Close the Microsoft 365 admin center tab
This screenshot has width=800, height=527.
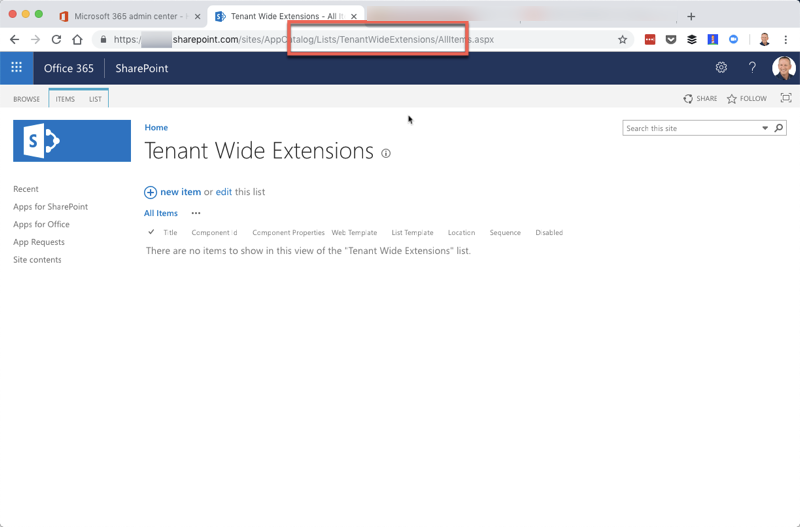pyautogui.click(x=197, y=16)
